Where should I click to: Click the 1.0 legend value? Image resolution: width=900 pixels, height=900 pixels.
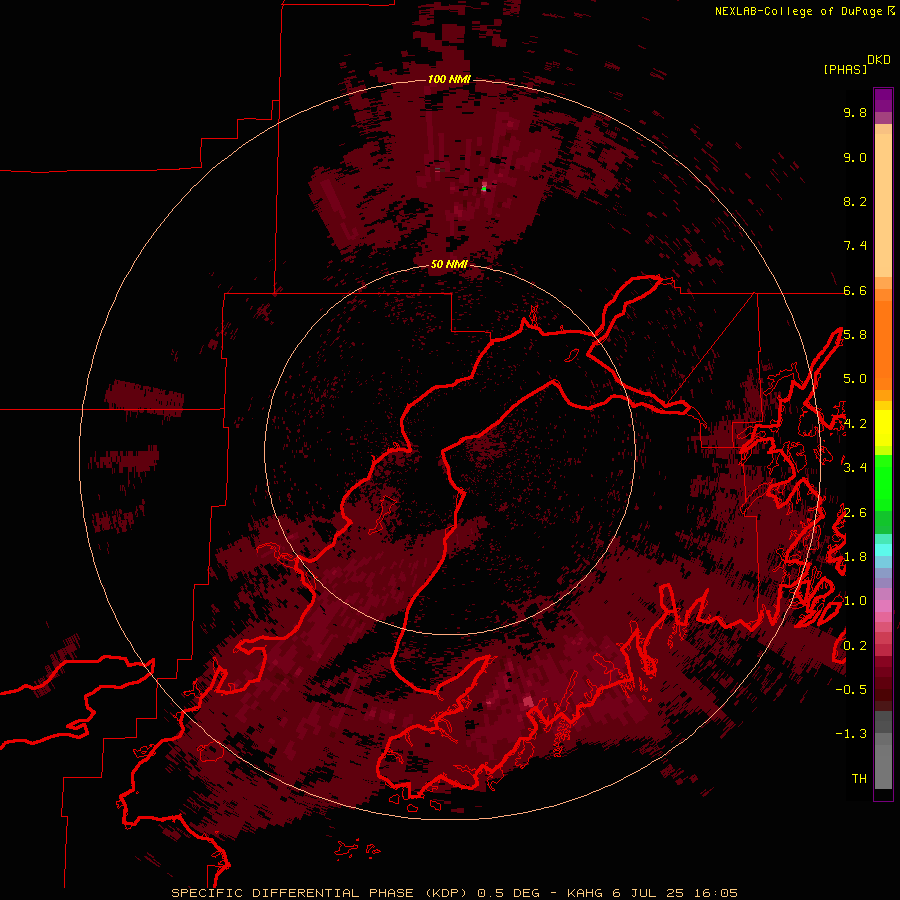[x=855, y=601]
